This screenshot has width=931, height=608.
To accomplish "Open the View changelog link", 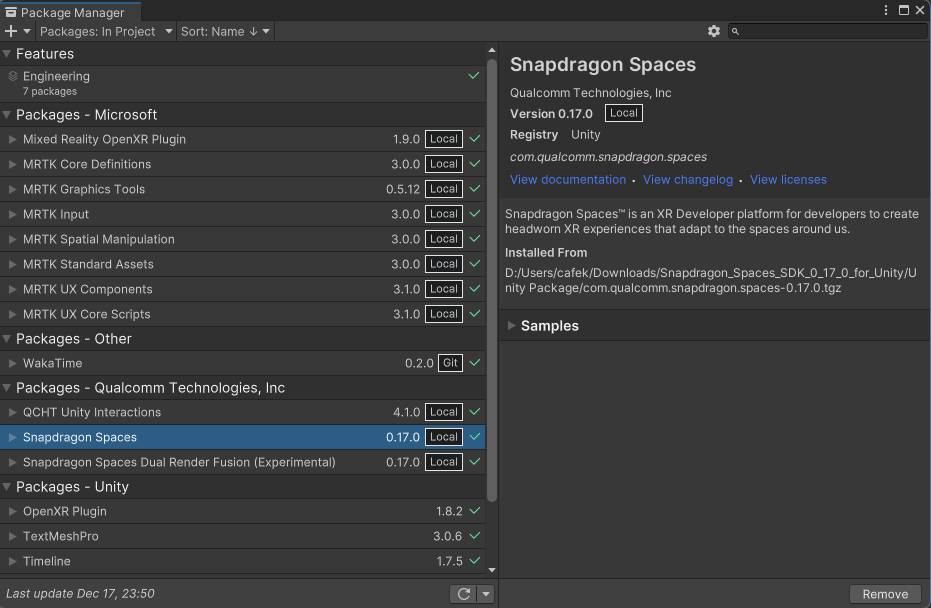I will tap(688, 180).
